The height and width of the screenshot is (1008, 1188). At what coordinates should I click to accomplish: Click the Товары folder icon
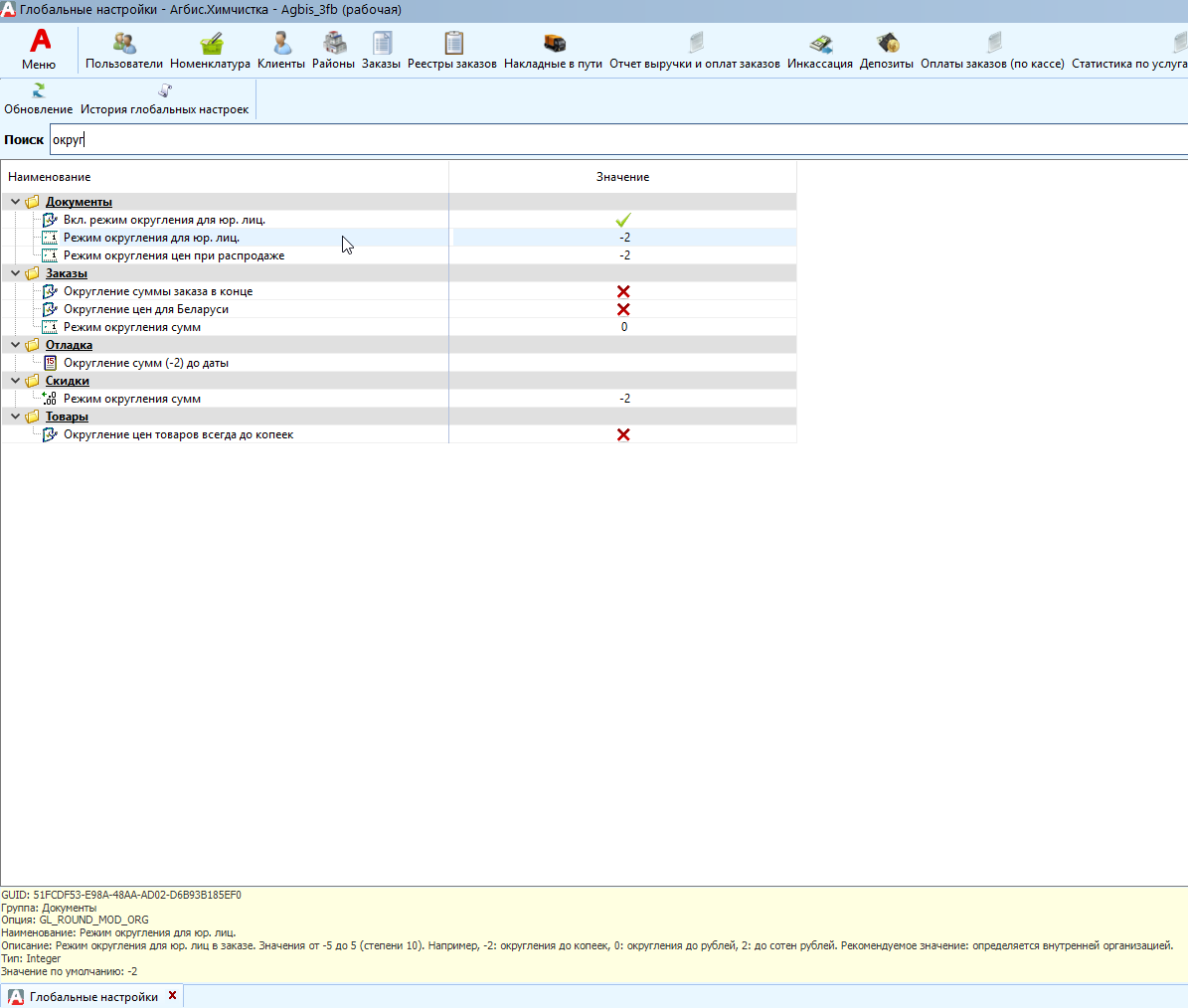(33, 417)
